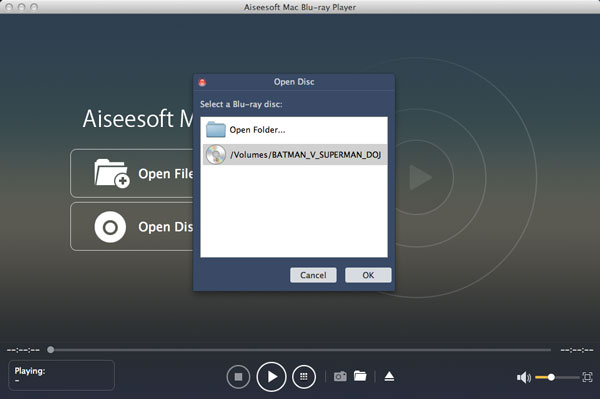
Task: Click the faded center play triangle
Action: (420, 178)
